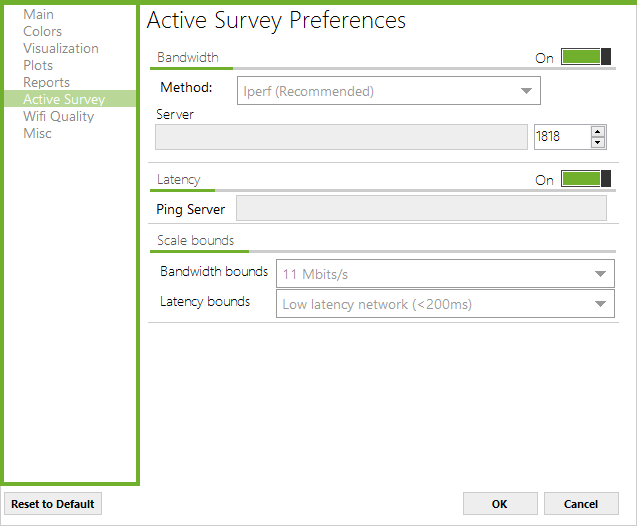The image size is (637, 526).
Task: Decrease the server port with down arrow
Action: (598, 143)
